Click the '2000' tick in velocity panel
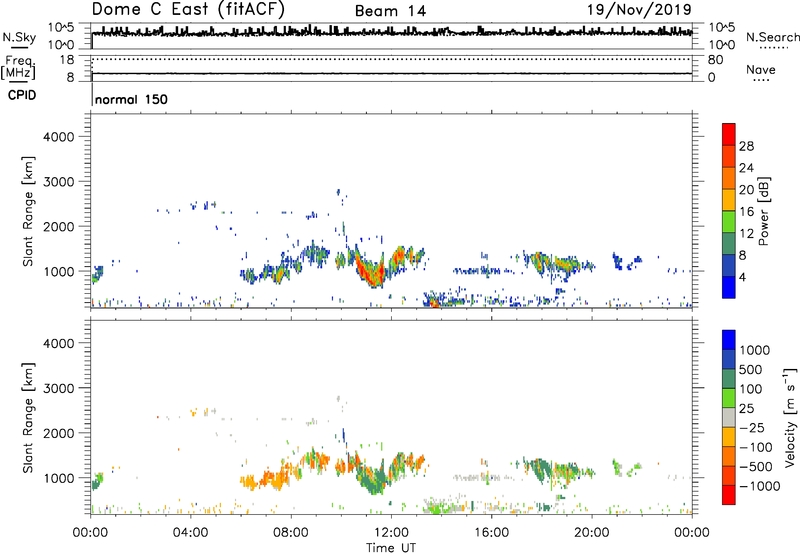Screen dimensions: 800x554 tap(58, 433)
